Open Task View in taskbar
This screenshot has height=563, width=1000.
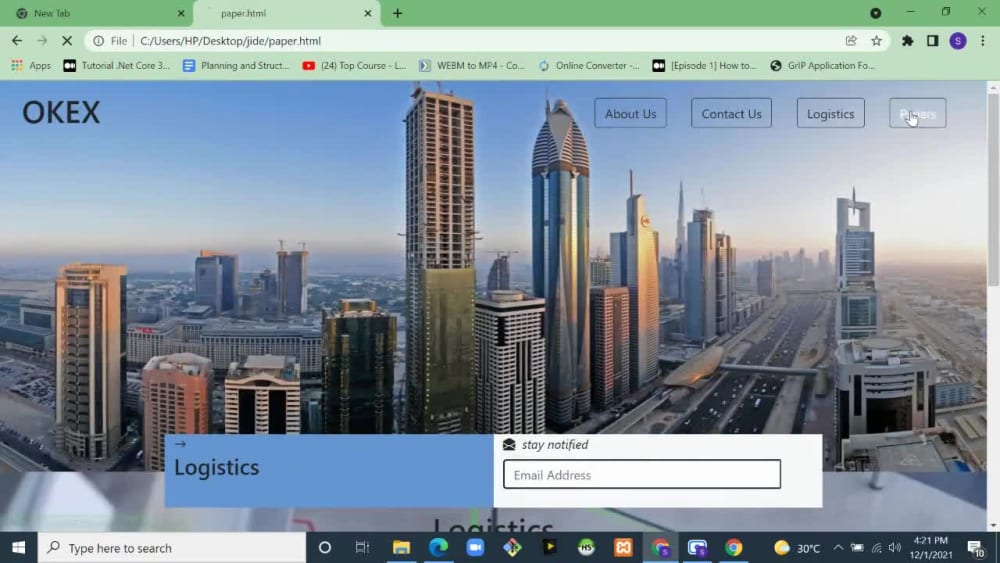pos(362,548)
